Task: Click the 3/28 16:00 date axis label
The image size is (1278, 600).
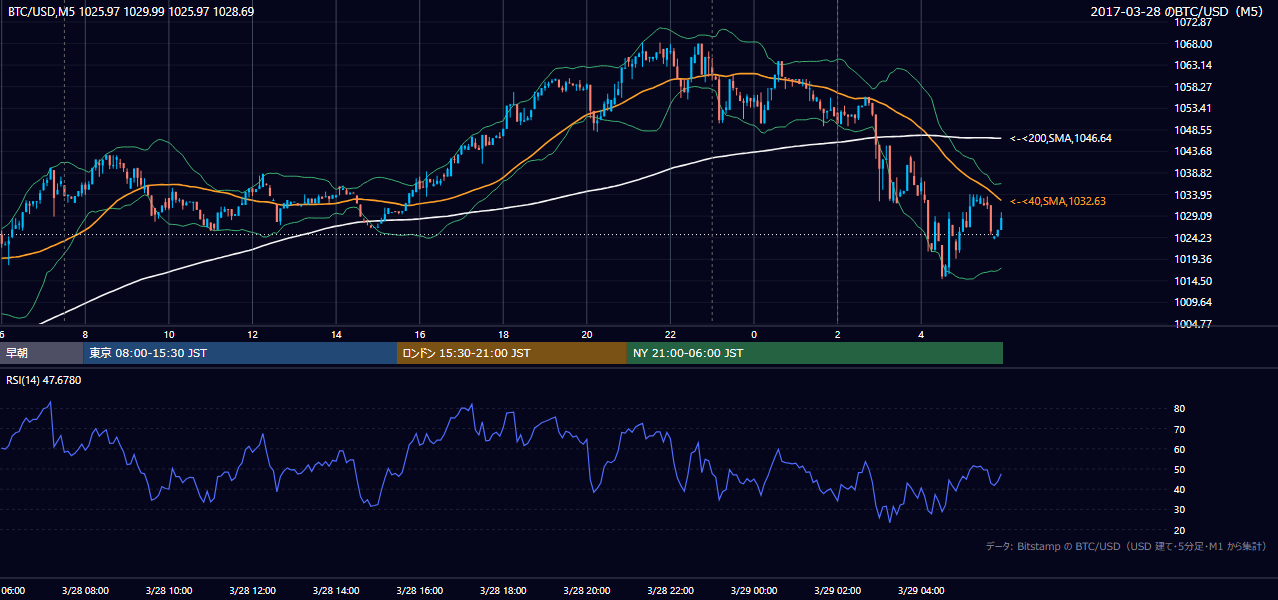Action: [x=418, y=590]
